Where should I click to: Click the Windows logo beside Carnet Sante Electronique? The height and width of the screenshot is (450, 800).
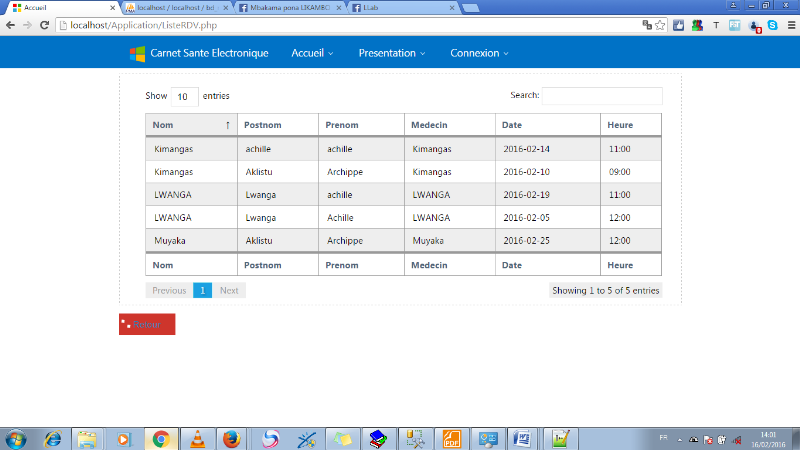[137, 54]
